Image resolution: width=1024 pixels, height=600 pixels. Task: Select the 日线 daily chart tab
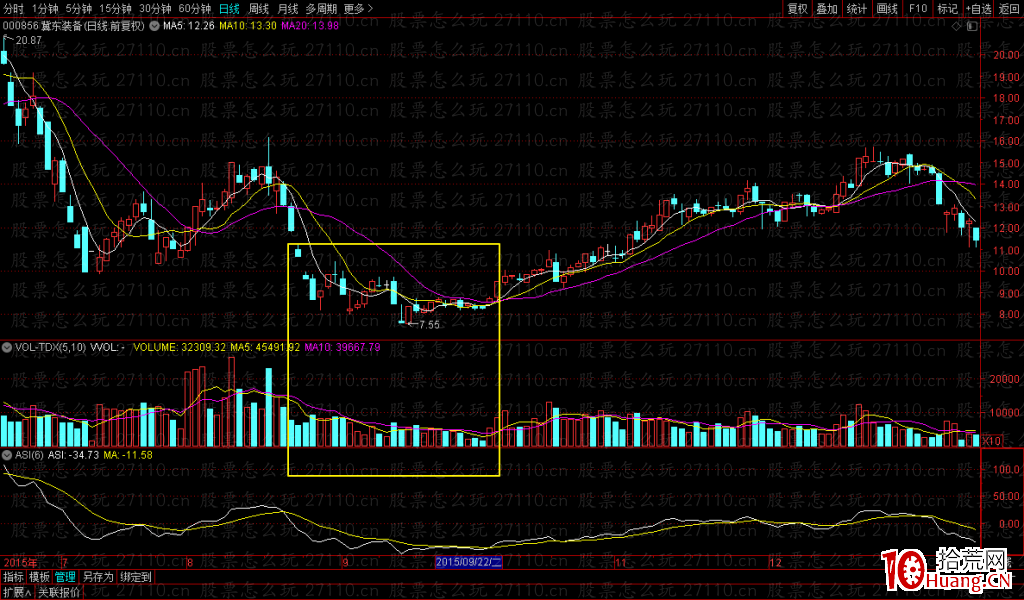(229, 9)
